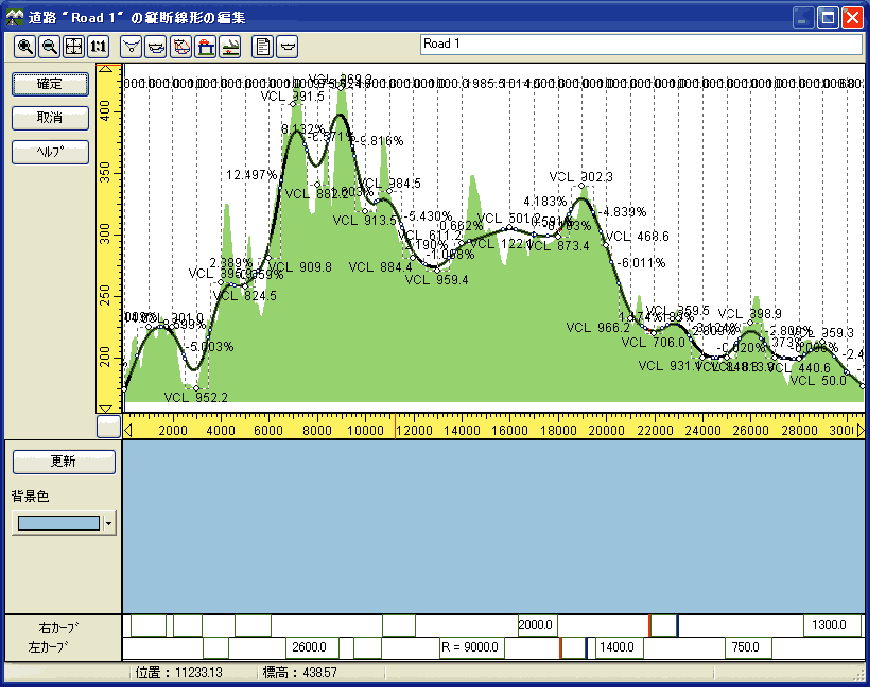Click the zoom in magnifier icon

click(25, 46)
